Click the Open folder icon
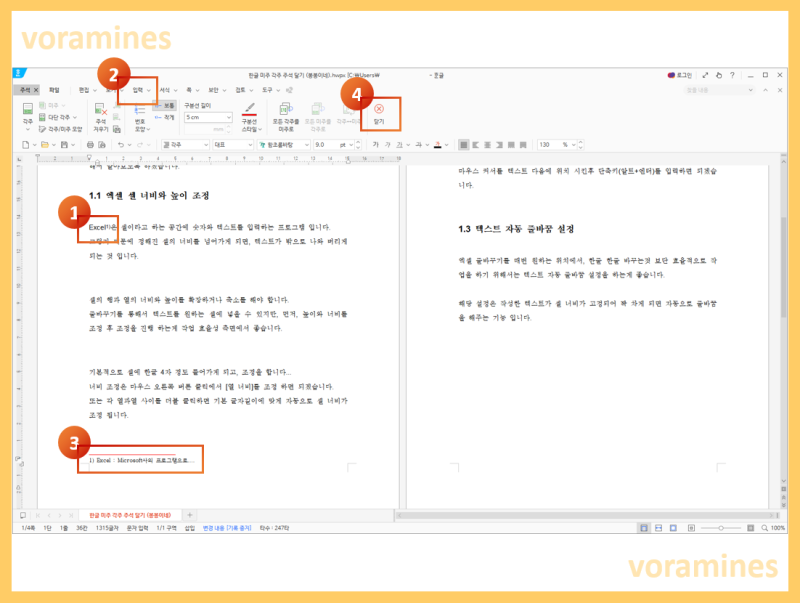800x603 pixels. (45, 145)
